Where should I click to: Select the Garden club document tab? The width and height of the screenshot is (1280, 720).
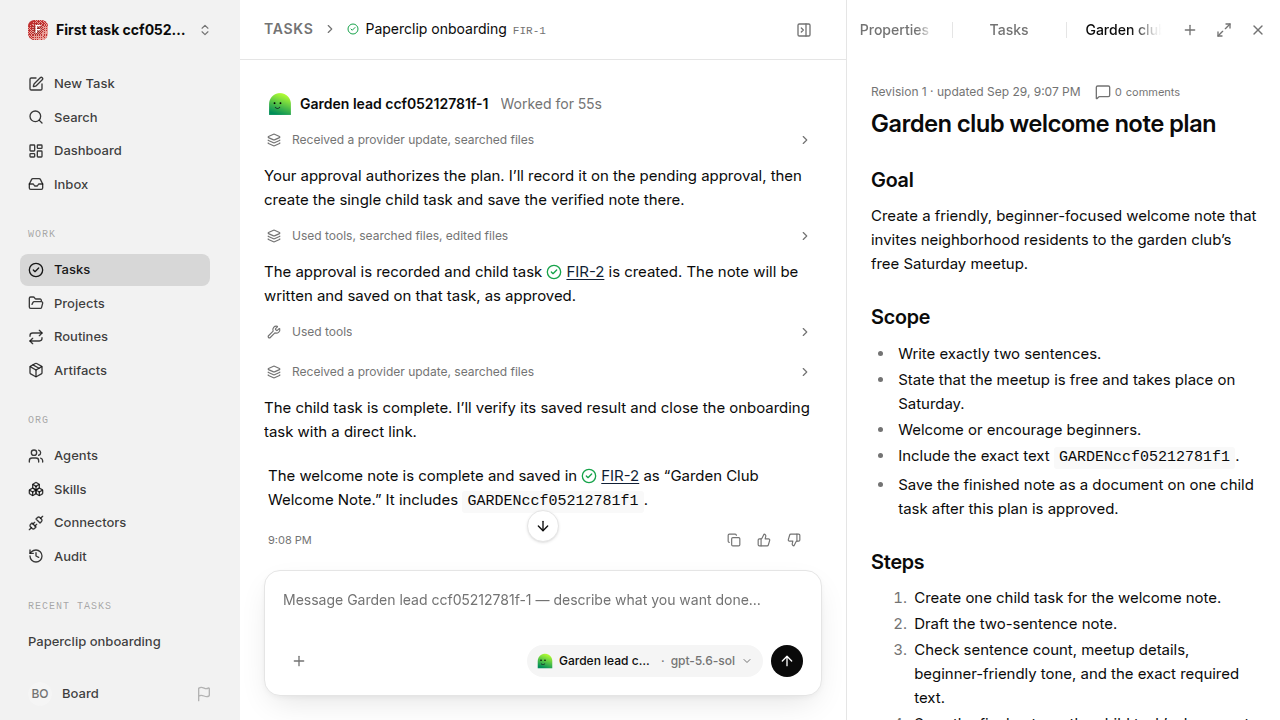coord(1122,30)
